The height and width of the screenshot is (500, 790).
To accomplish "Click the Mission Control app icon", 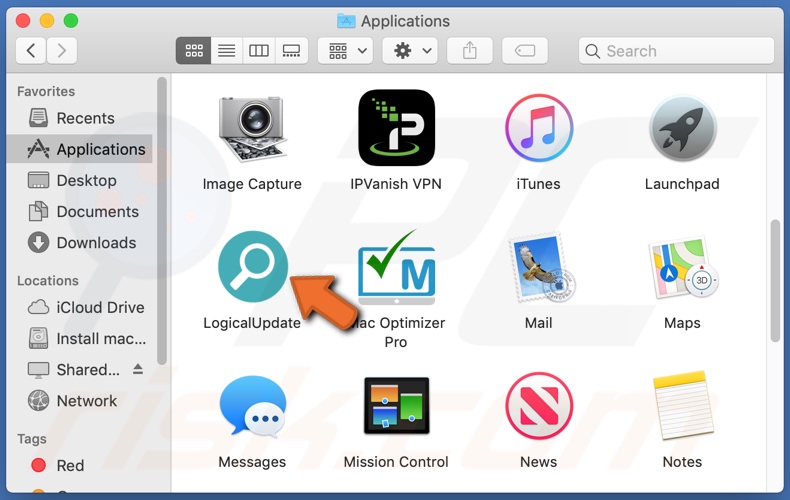I will click(x=397, y=406).
